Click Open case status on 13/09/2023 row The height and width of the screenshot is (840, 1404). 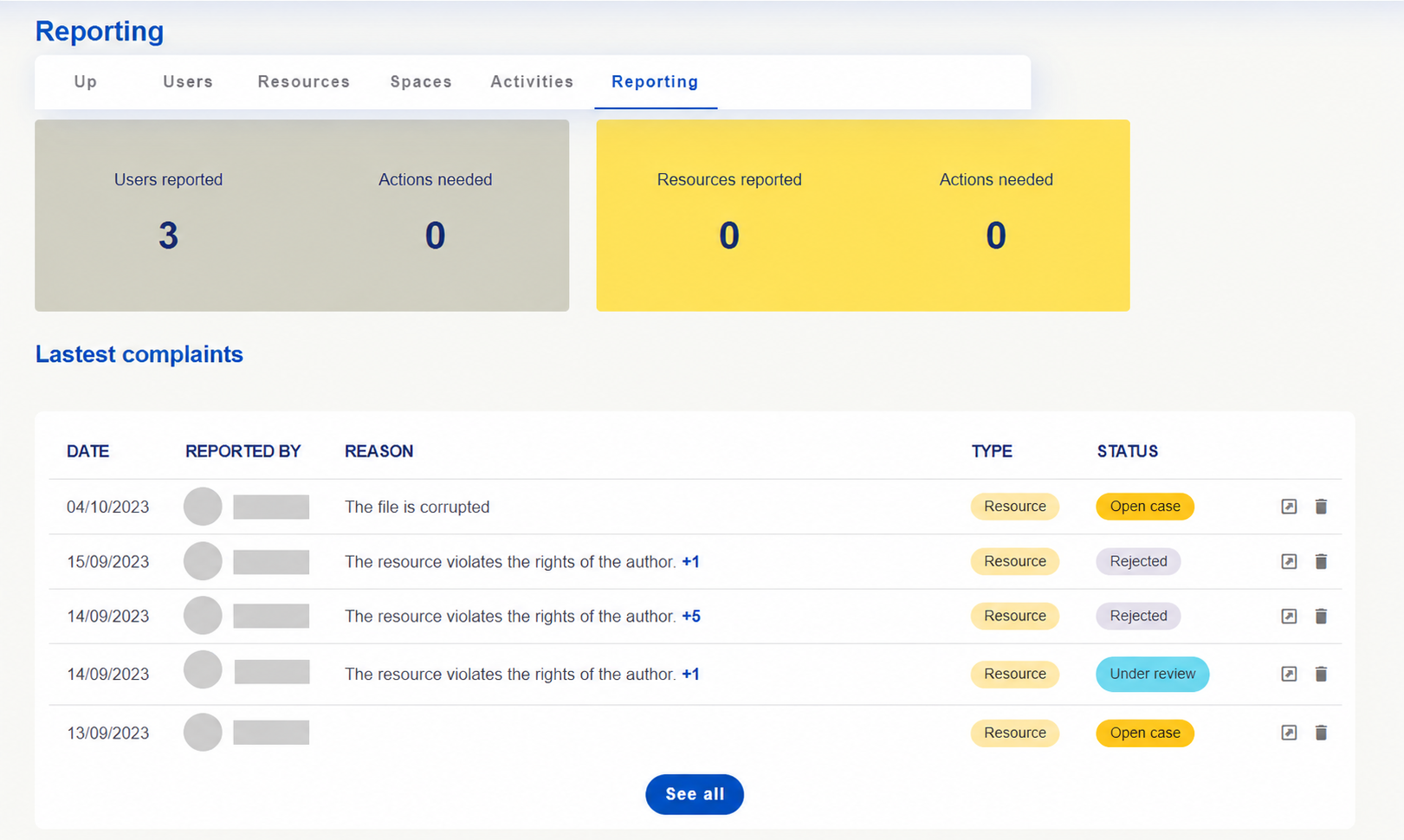[1145, 733]
